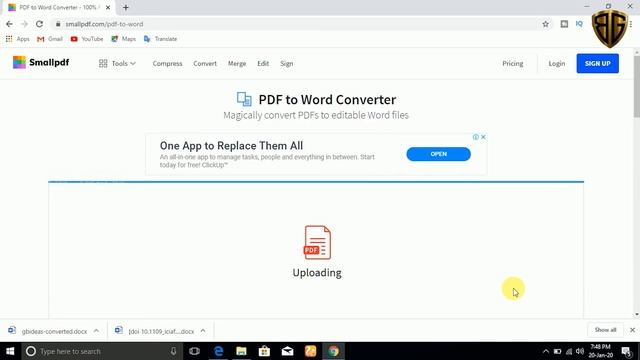
Task: Click the address bar URL
Action: click(104, 24)
